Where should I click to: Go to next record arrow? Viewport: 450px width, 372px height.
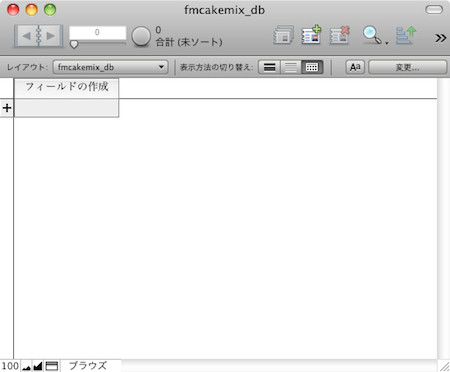pos(51,36)
